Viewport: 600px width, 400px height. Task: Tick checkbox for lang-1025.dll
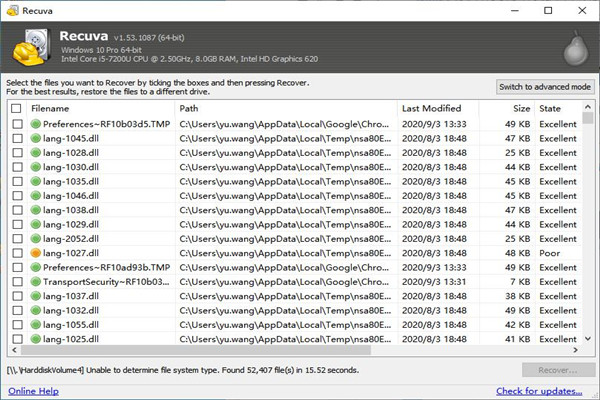pos(17,339)
